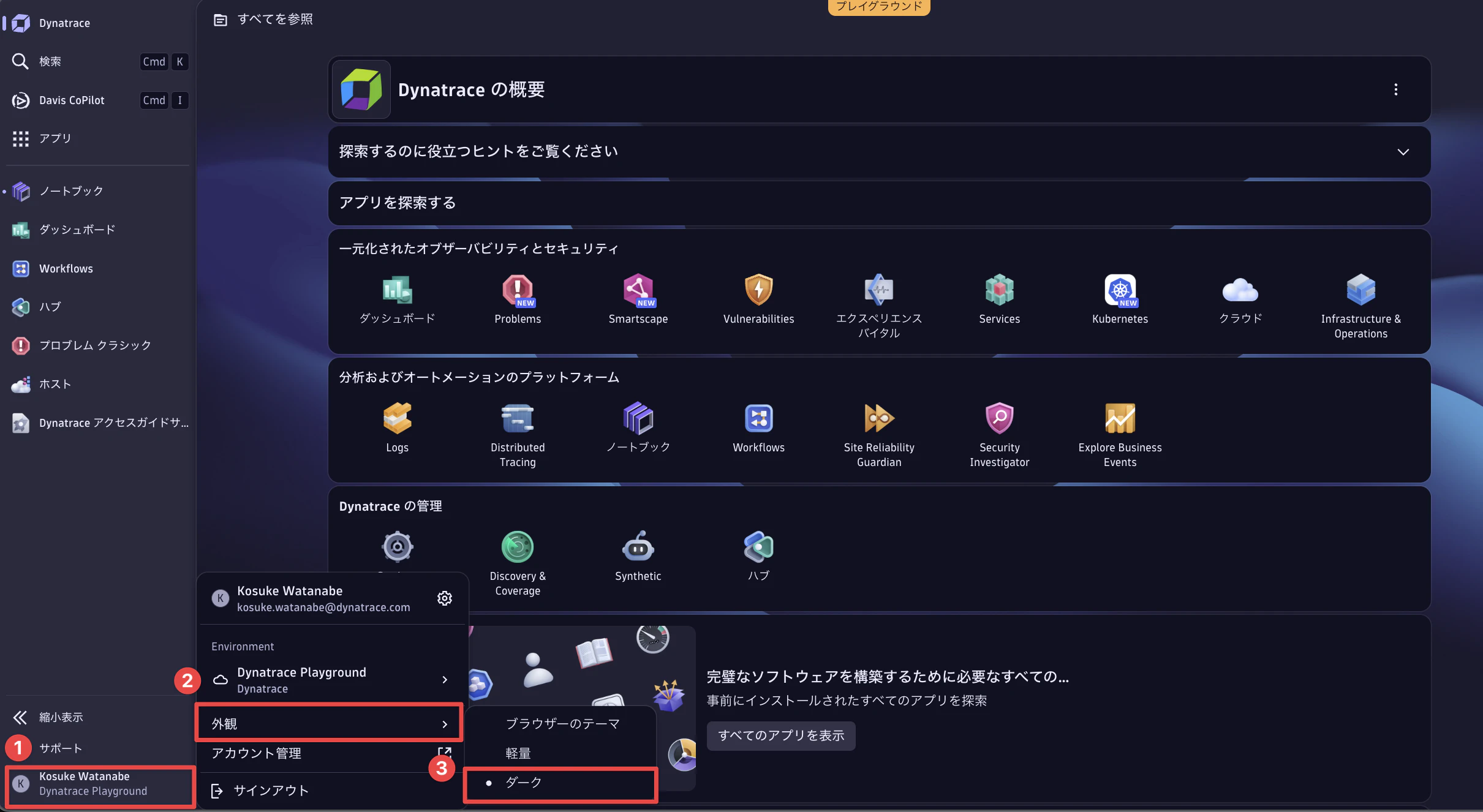Open the ノートブック app tile in the overview grid
The image size is (1483, 812).
point(638,427)
